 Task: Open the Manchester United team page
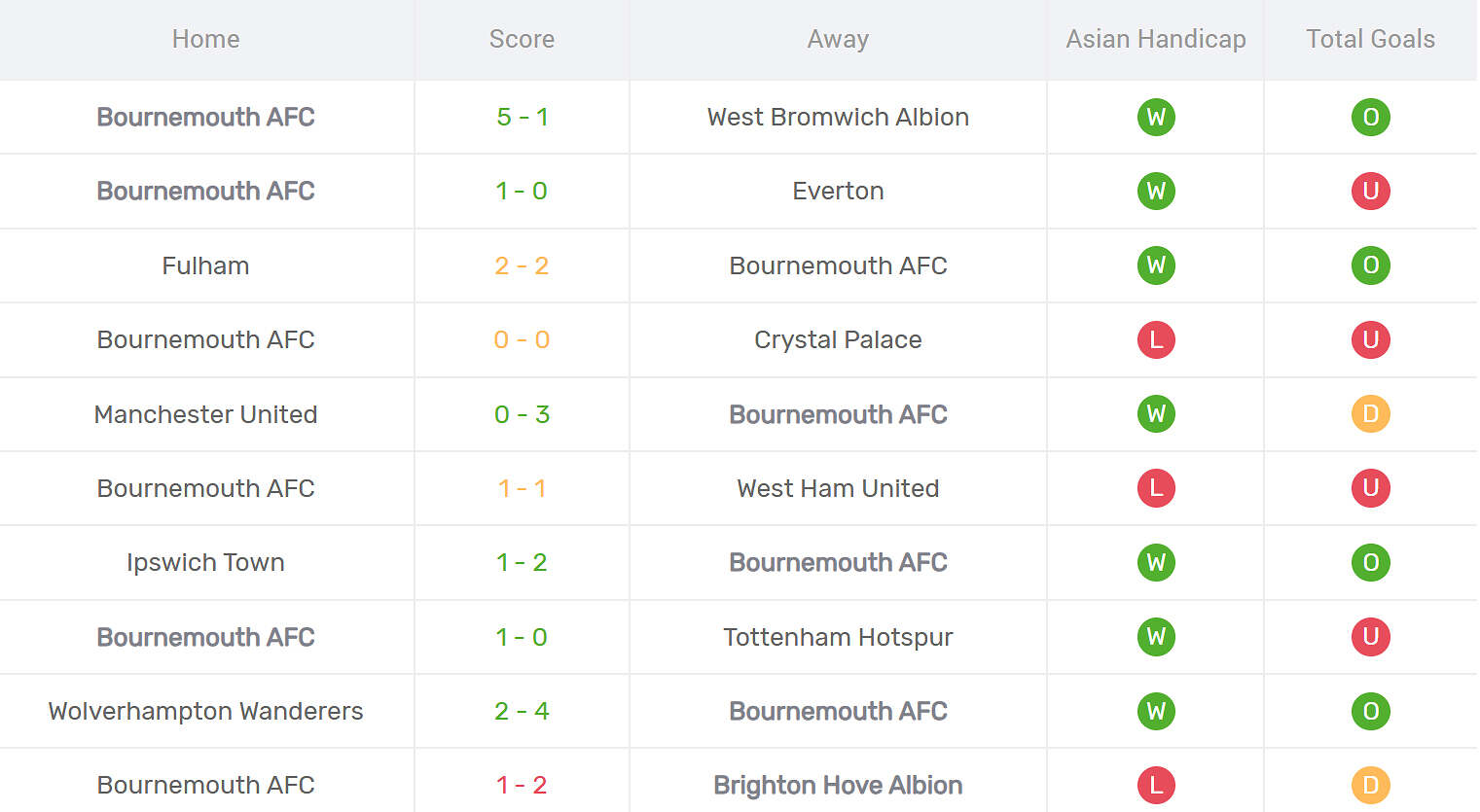point(205,414)
